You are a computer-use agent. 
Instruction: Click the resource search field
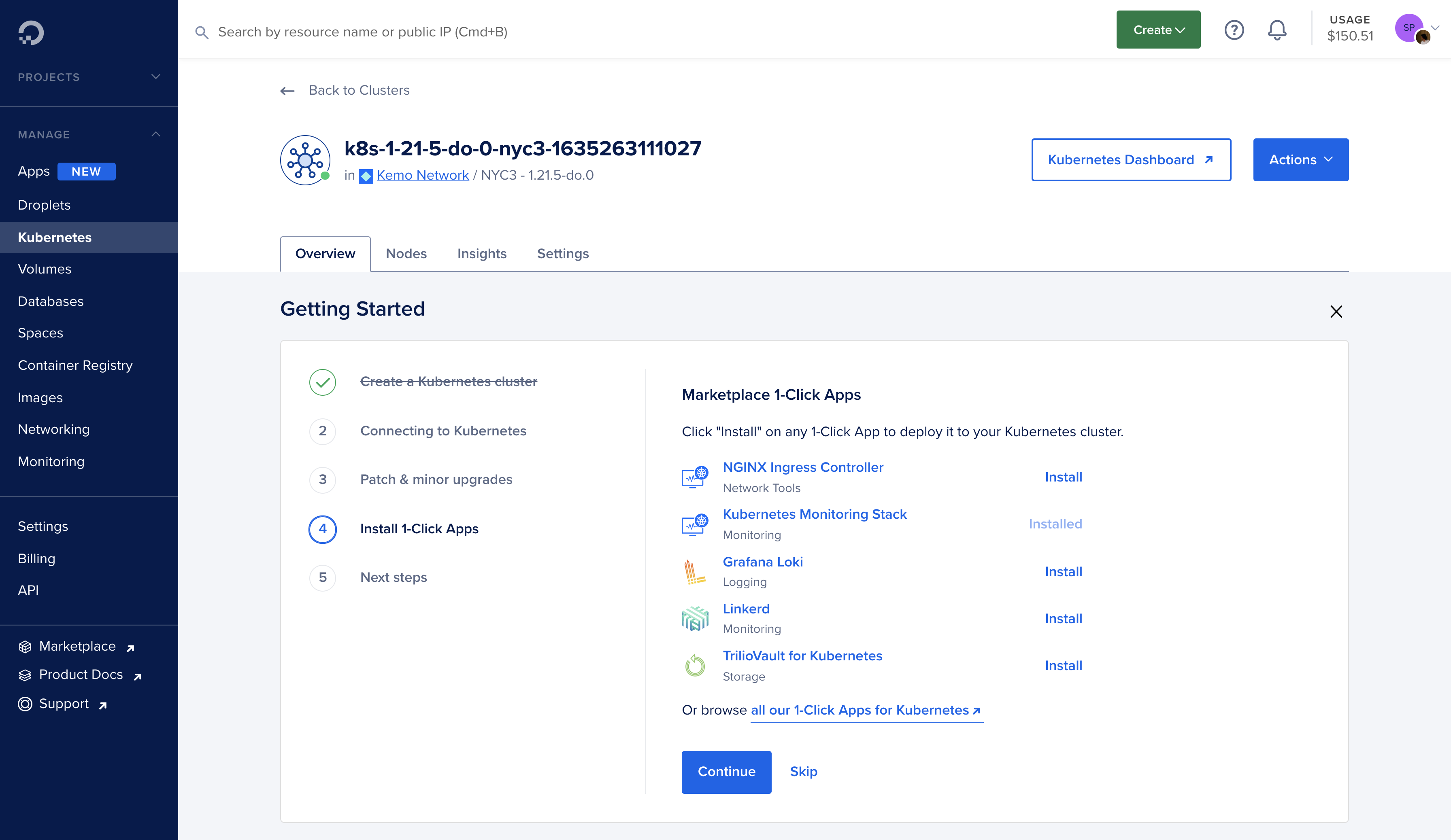pyautogui.click(x=362, y=32)
